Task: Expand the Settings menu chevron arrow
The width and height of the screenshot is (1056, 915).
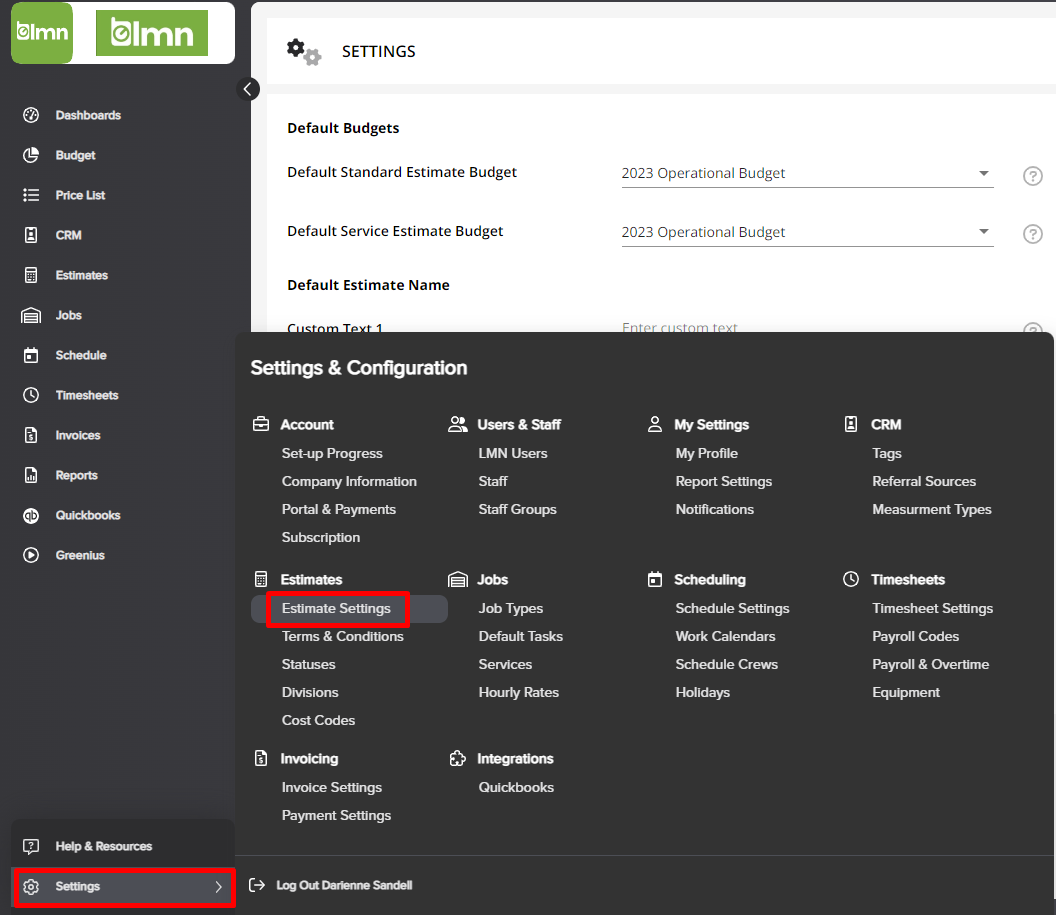Action: [x=218, y=887]
